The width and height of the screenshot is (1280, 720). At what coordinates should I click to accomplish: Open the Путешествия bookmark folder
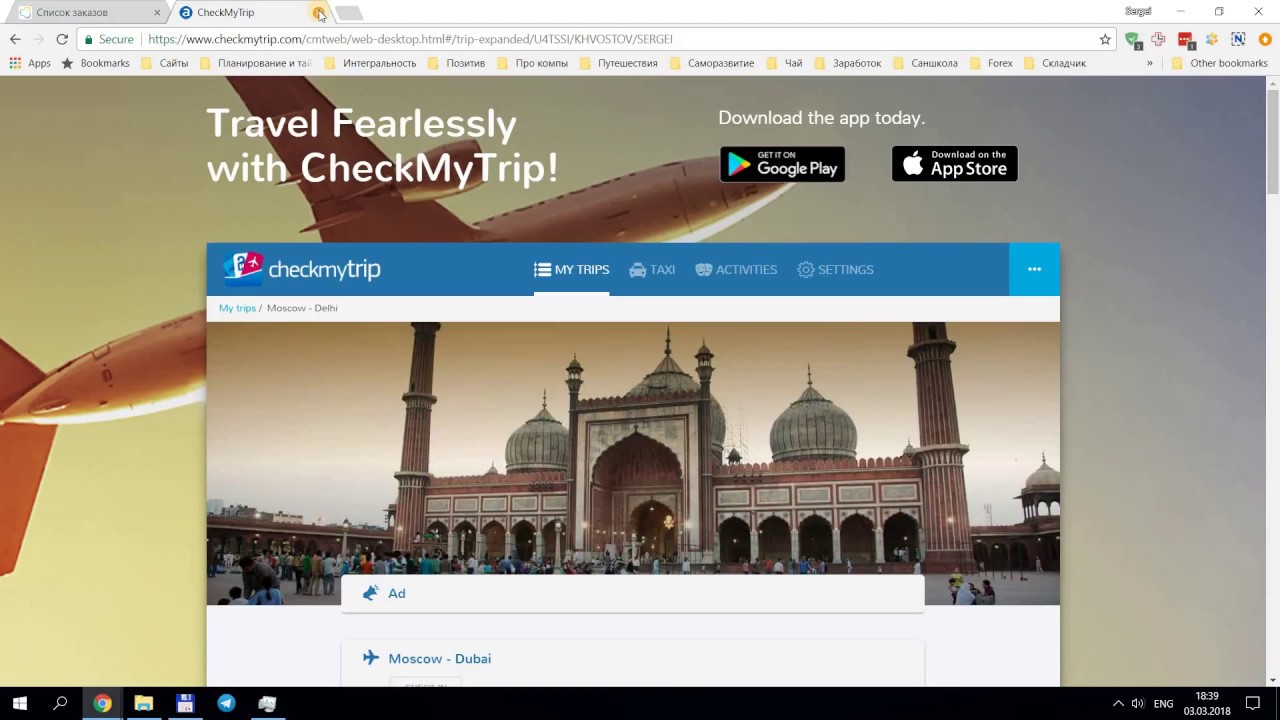pos(618,63)
